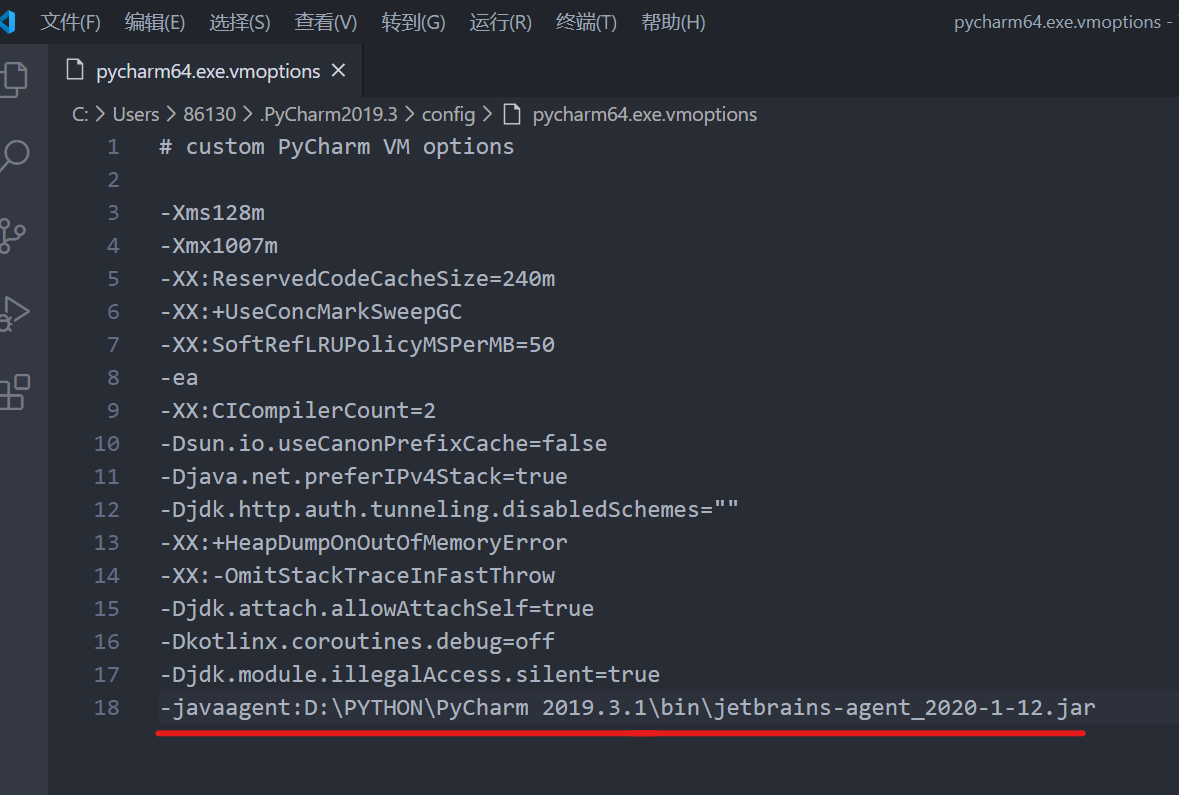Viewport: 1179px width, 795px height.
Task: Expand the config breadcrumb item
Action: 448,114
